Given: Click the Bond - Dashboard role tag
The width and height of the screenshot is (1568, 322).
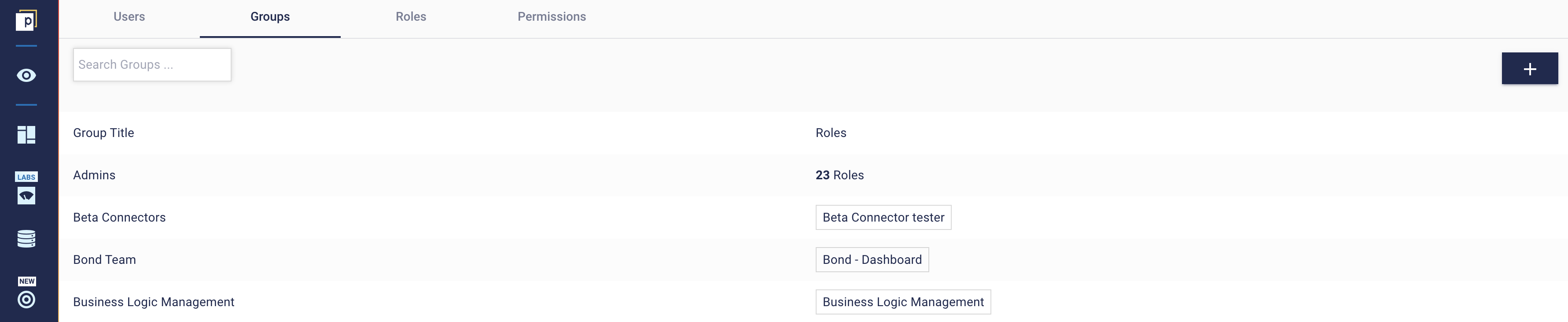Looking at the screenshot, I should coord(872,260).
